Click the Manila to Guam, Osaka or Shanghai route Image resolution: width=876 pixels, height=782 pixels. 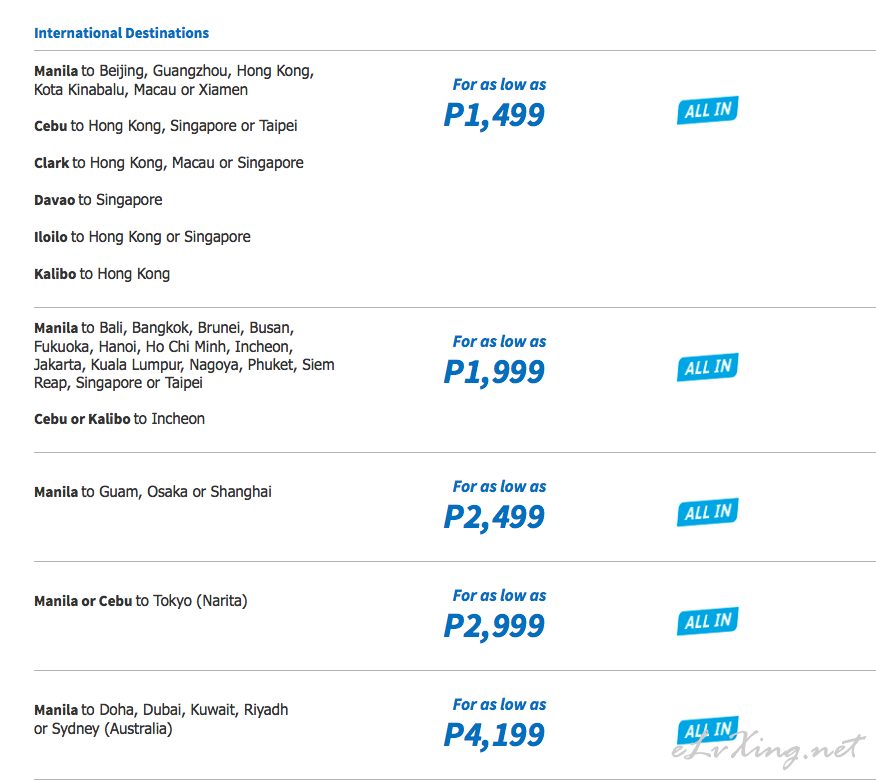[x=153, y=492]
